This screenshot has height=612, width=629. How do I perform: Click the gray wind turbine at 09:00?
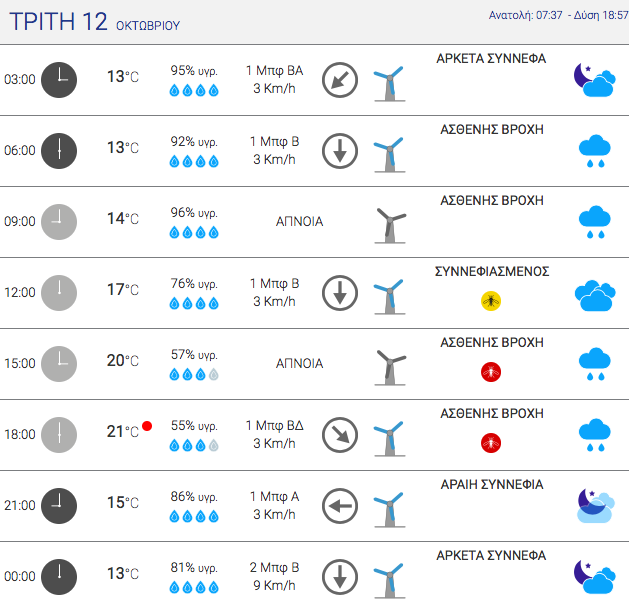click(390, 225)
